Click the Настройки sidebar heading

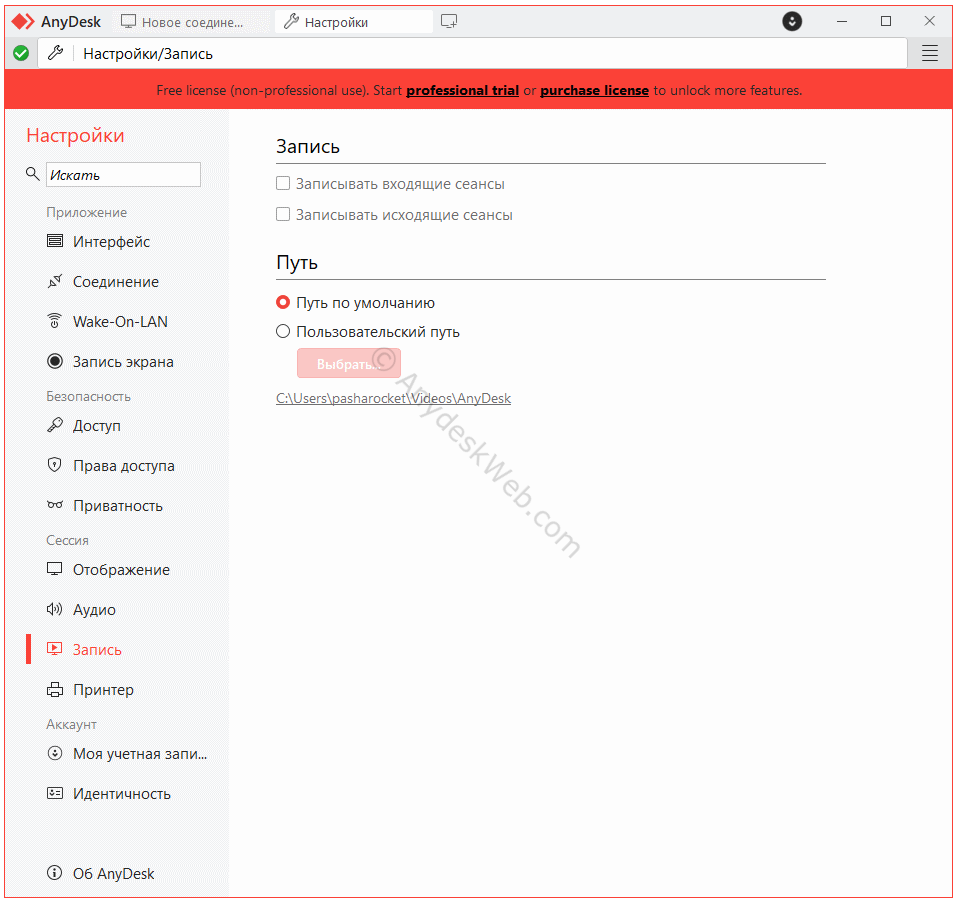[75, 135]
